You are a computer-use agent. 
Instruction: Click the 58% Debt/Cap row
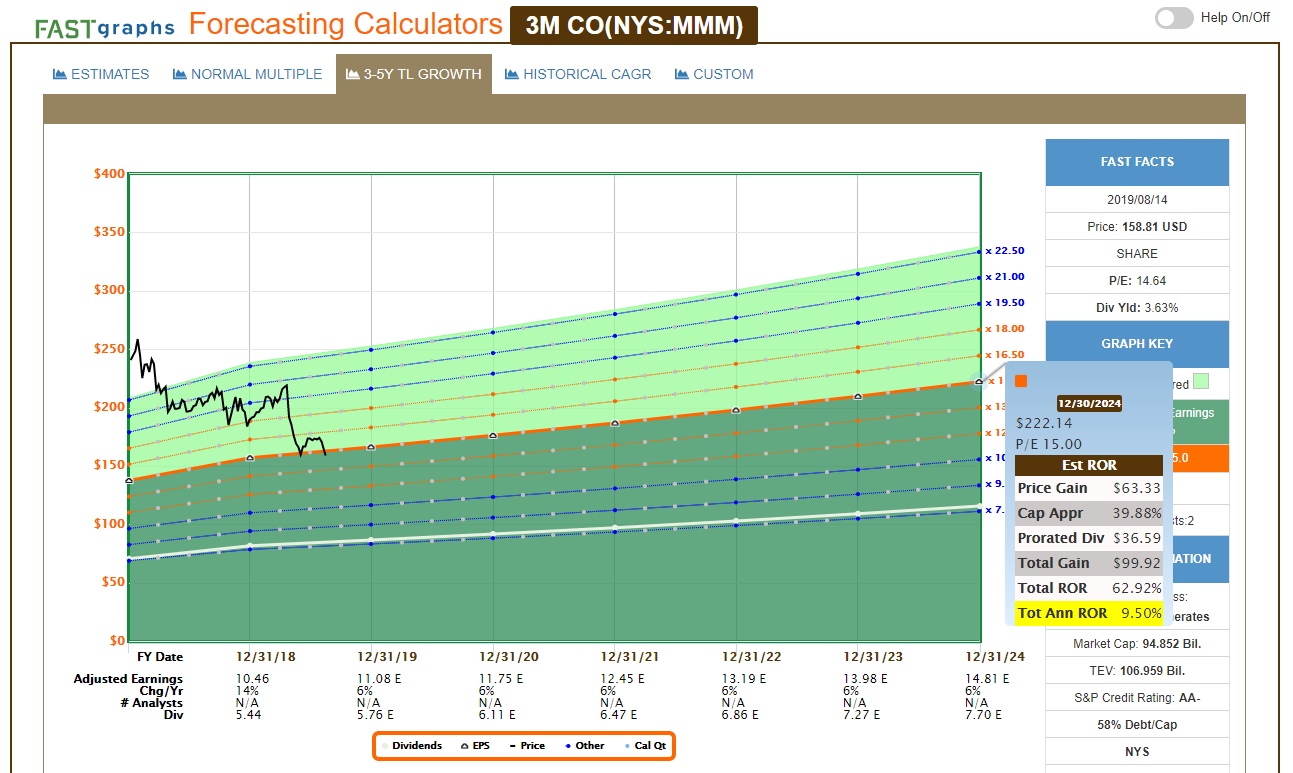point(1137,724)
